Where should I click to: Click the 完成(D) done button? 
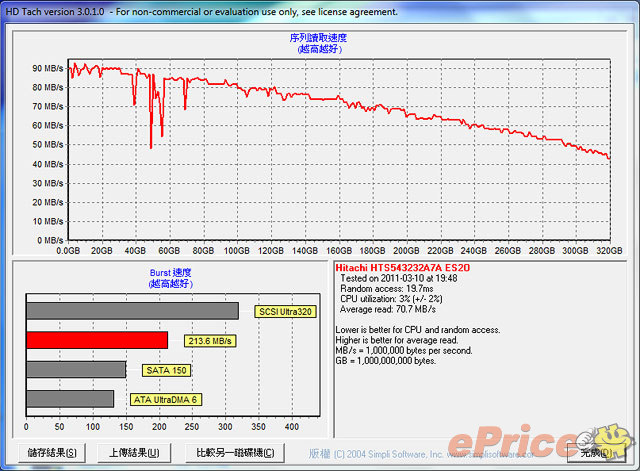pyautogui.click(x=596, y=453)
